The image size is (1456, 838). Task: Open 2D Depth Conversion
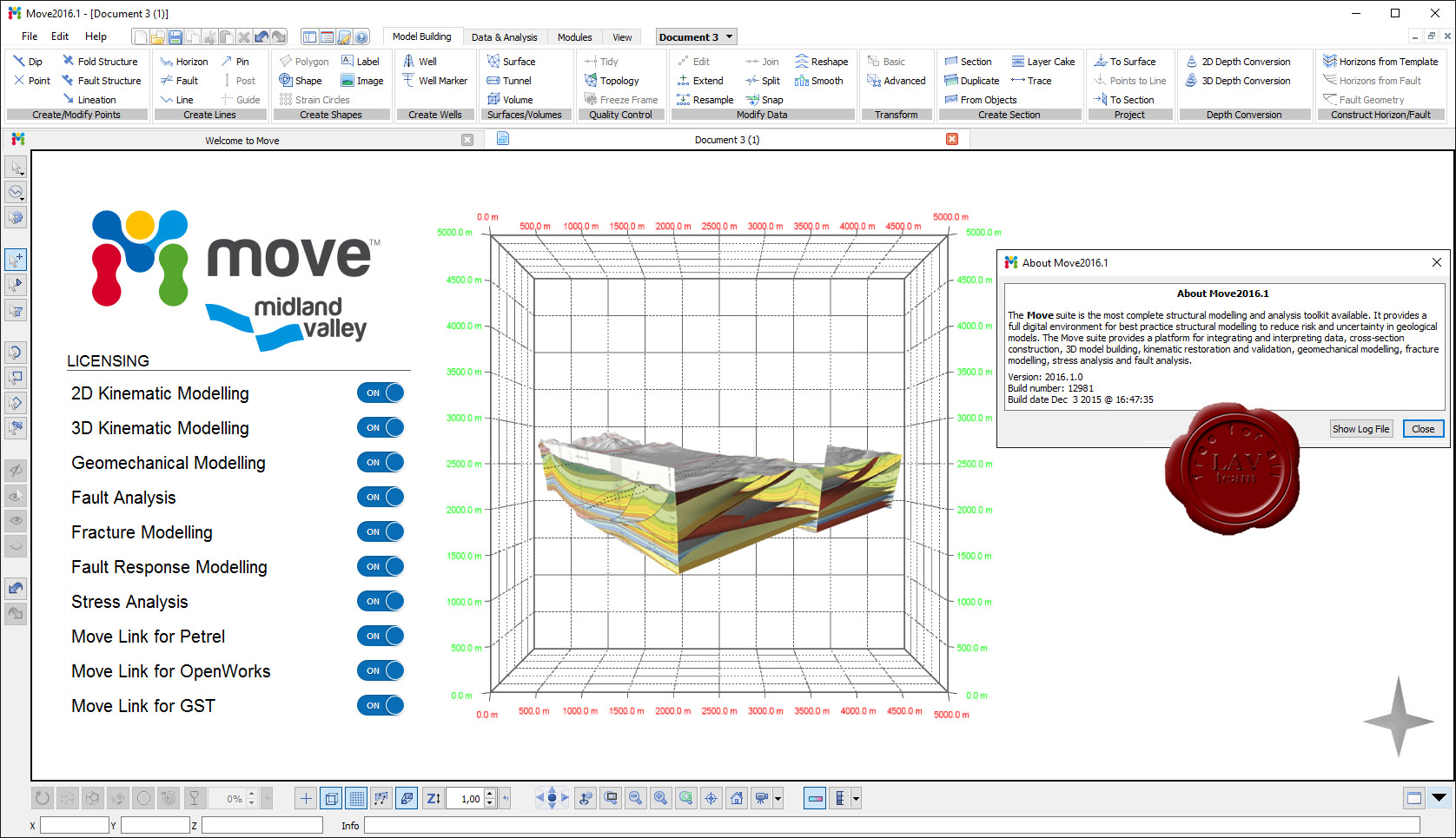[x=1238, y=62]
